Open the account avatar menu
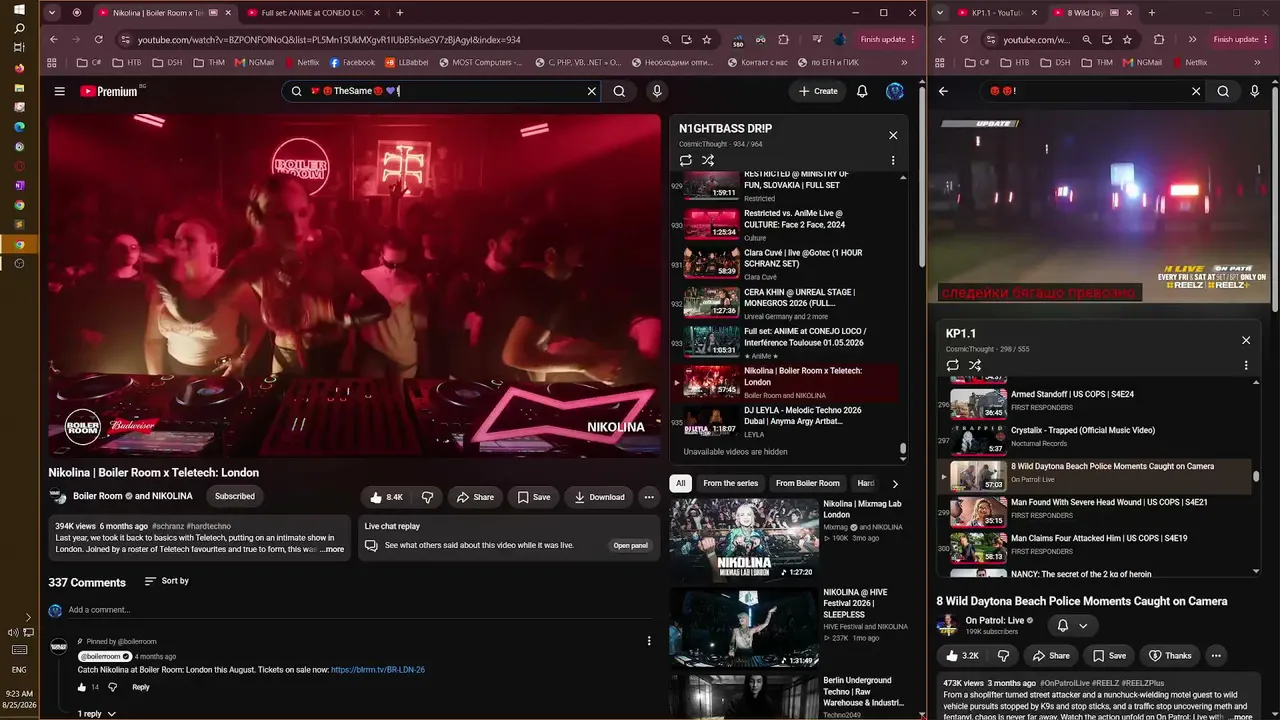Image resolution: width=1280 pixels, height=720 pixels. pyautogui.click(x=895, y=91)
